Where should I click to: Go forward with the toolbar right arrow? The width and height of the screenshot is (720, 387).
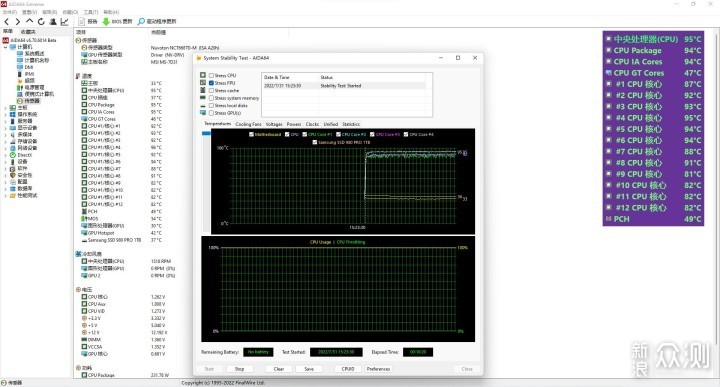click(18, 22)
